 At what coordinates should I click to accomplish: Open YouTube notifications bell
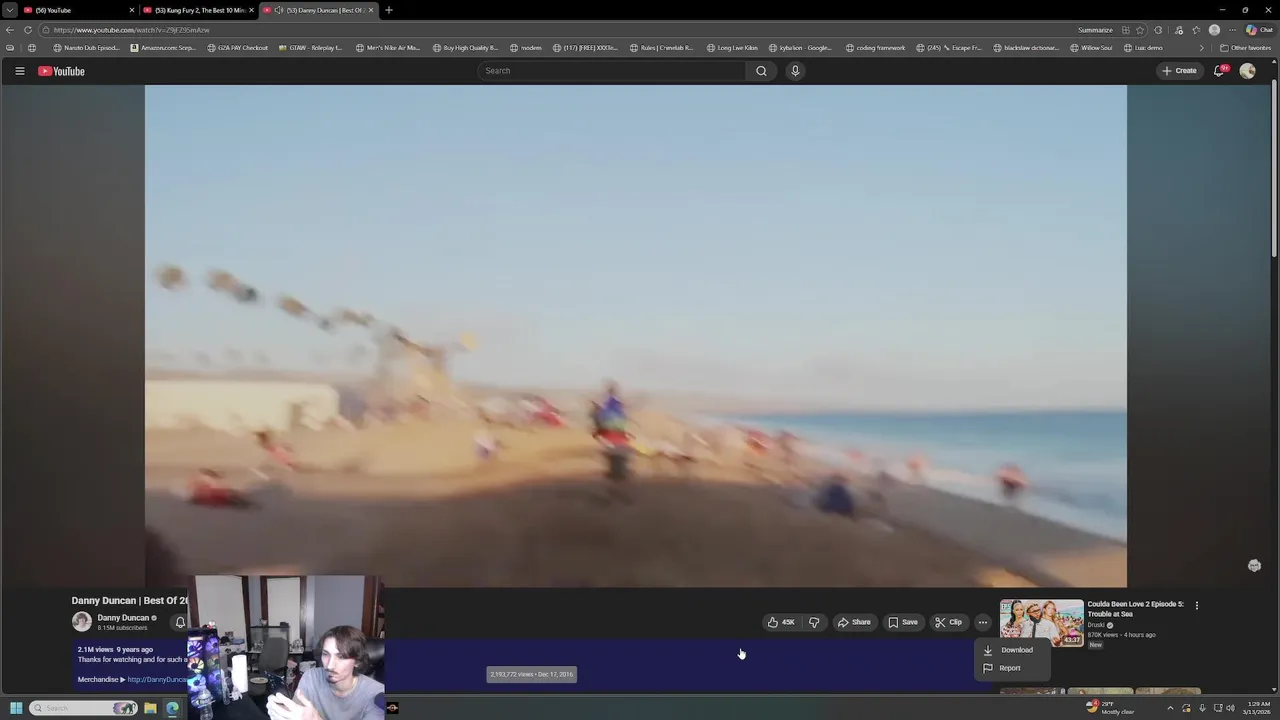click(1219, 71)
